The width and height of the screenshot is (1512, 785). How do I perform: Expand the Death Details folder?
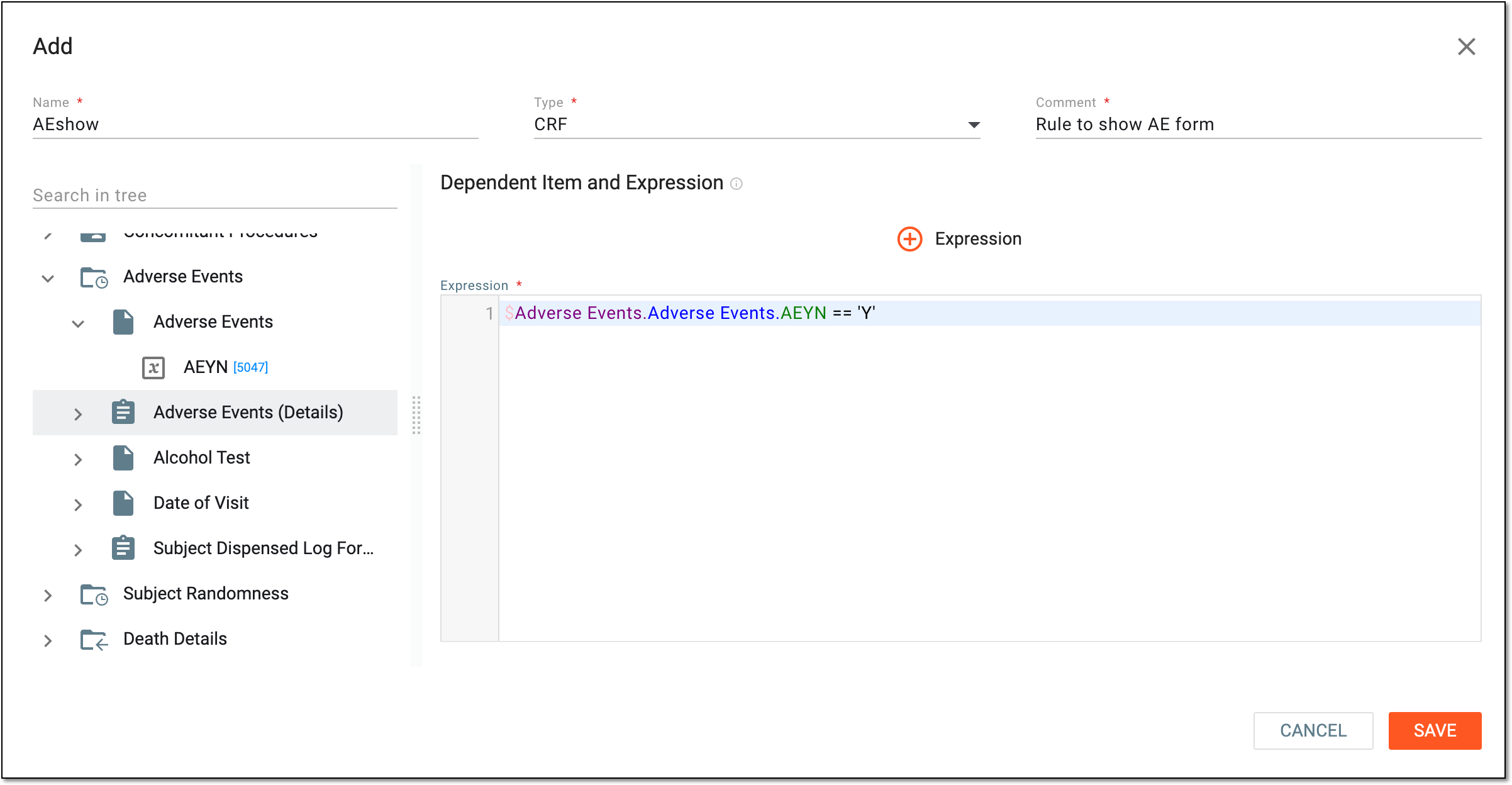[x=48, y=640]
